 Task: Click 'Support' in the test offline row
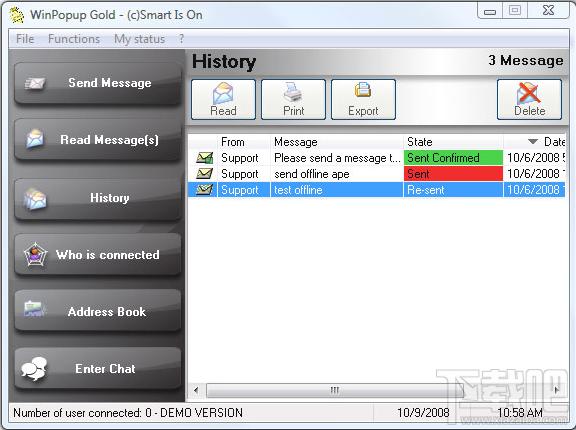(x=240, y=190)
